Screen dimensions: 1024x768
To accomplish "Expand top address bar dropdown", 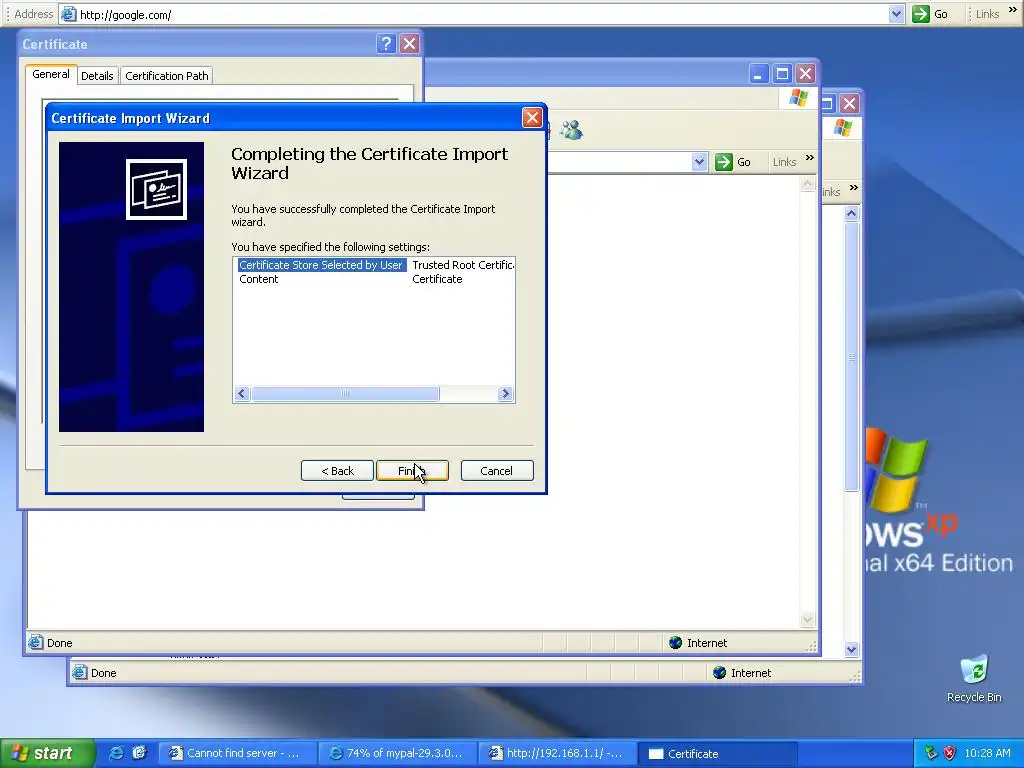I will tap(896, 14).
